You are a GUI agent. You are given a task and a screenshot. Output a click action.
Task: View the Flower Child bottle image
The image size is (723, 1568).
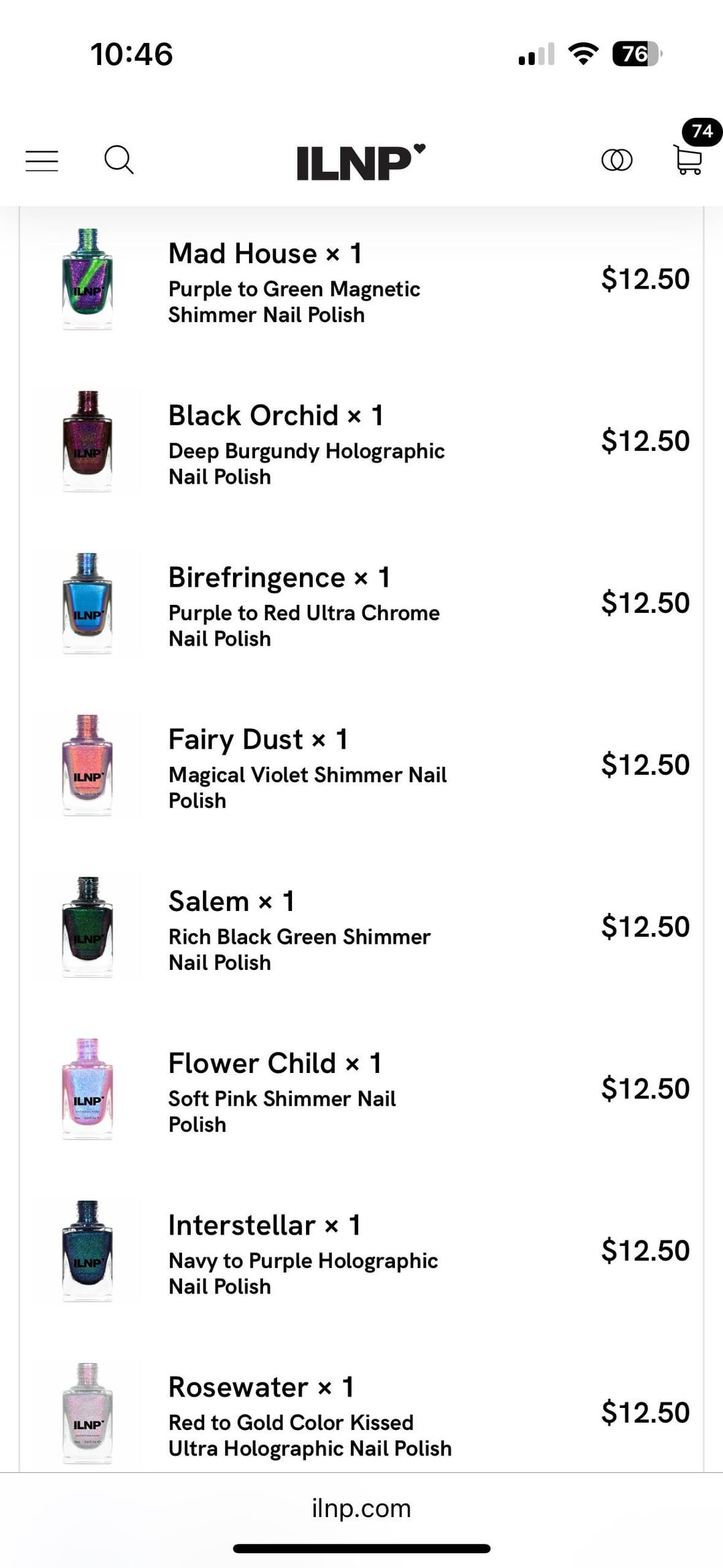click(x=88, y=1089)
